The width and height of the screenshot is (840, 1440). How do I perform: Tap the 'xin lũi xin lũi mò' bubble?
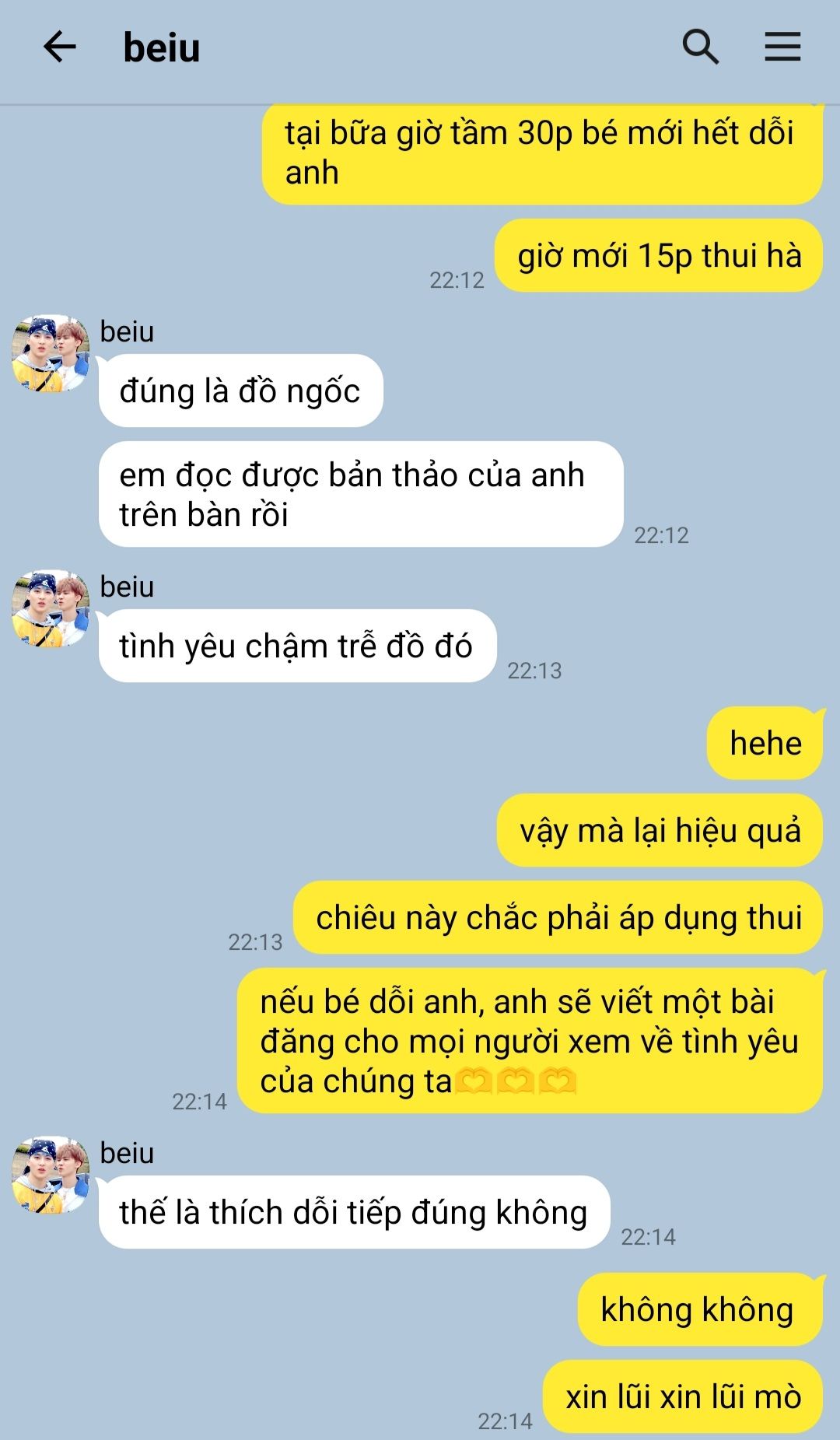pos(683,1396)
